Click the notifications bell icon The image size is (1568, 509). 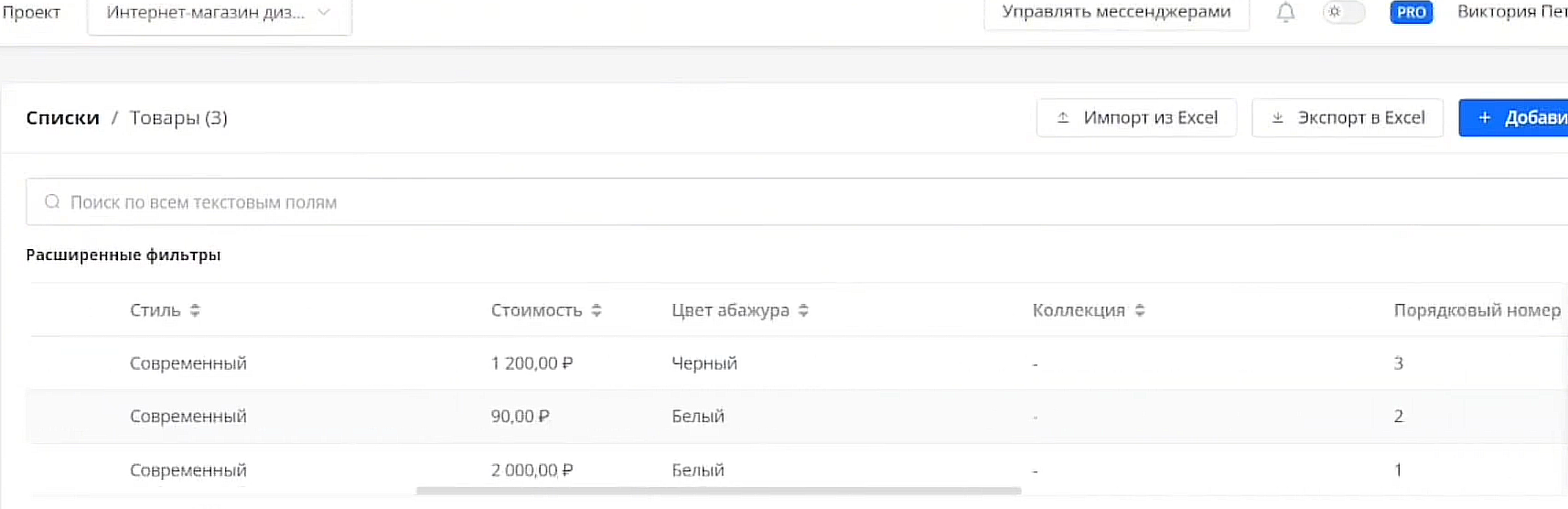1285,13
